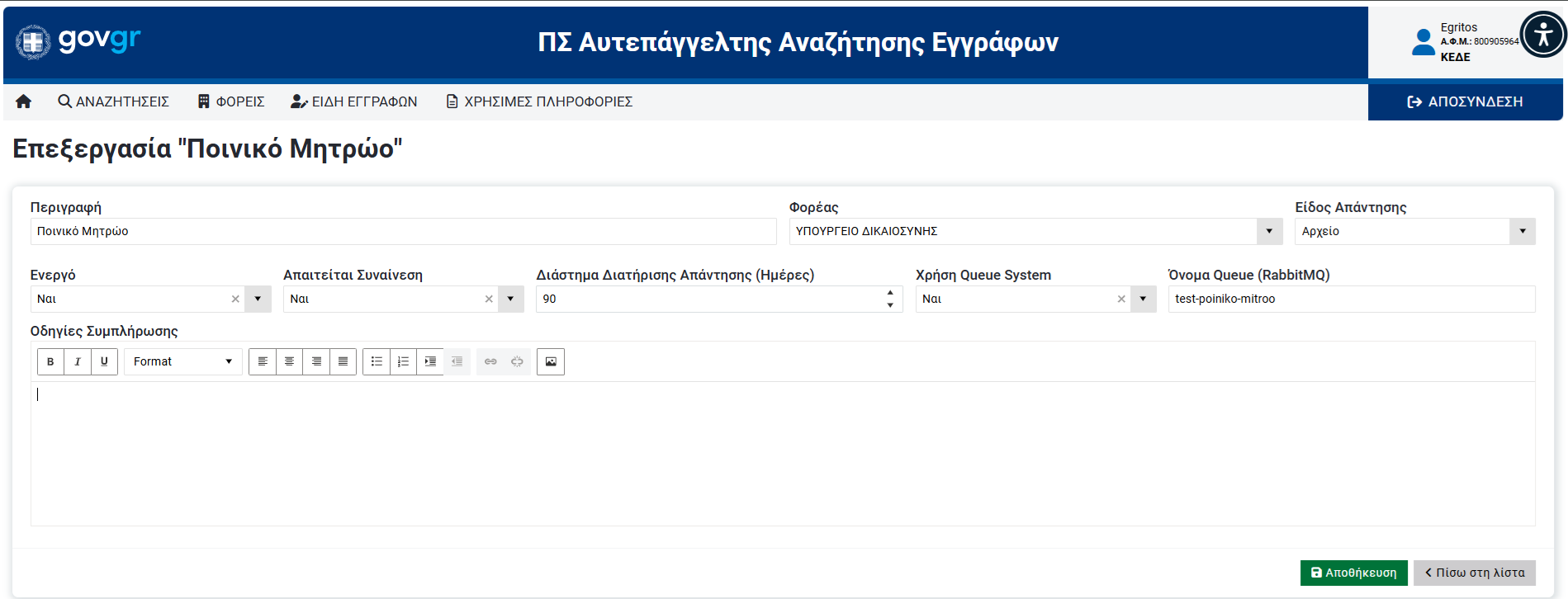Clear the Ενεργό selection with X
This screenshot has height=599, width=1568.
tap(235, 299)
